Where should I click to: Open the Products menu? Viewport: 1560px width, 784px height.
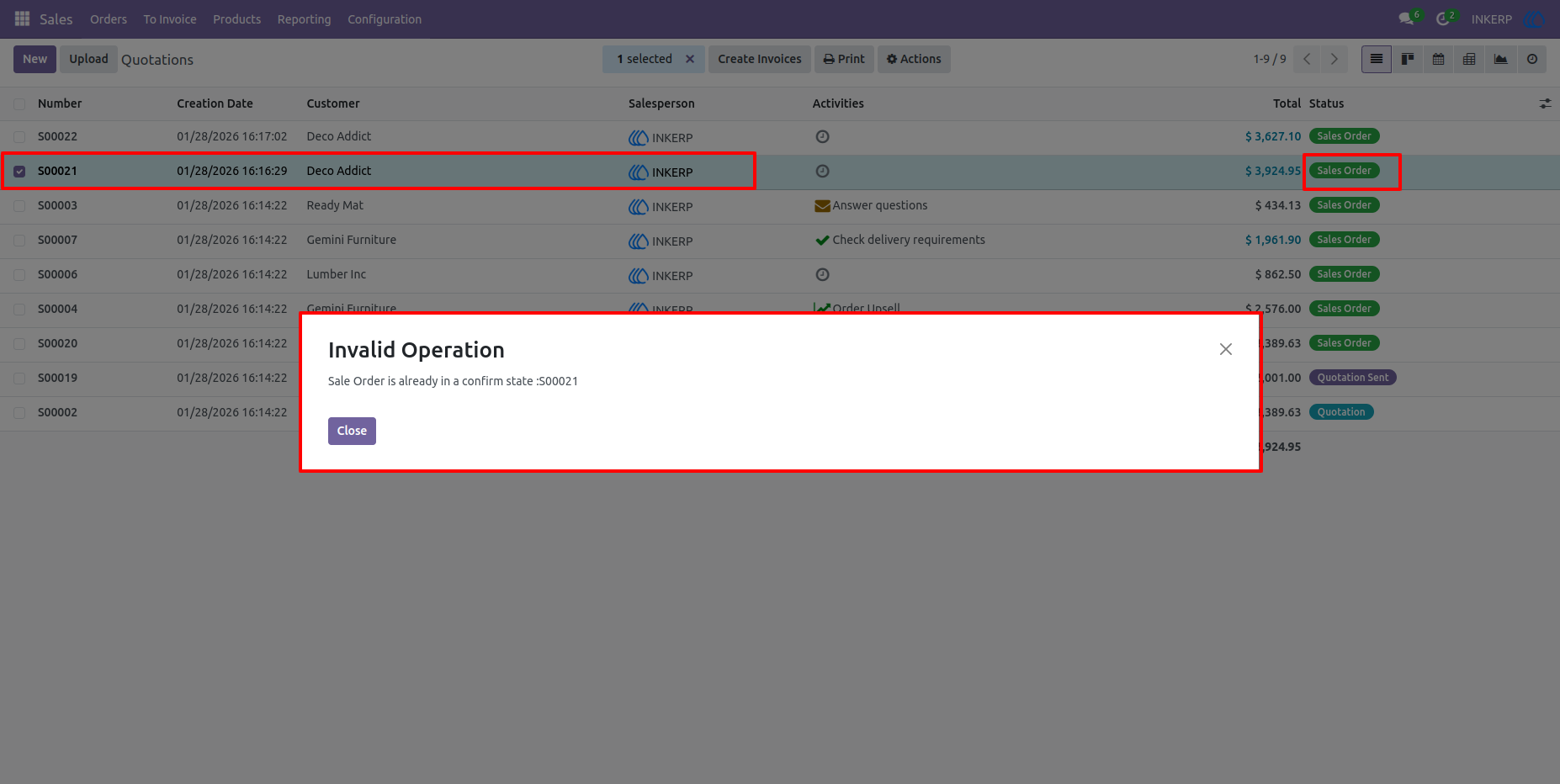(x=236, y=19)
